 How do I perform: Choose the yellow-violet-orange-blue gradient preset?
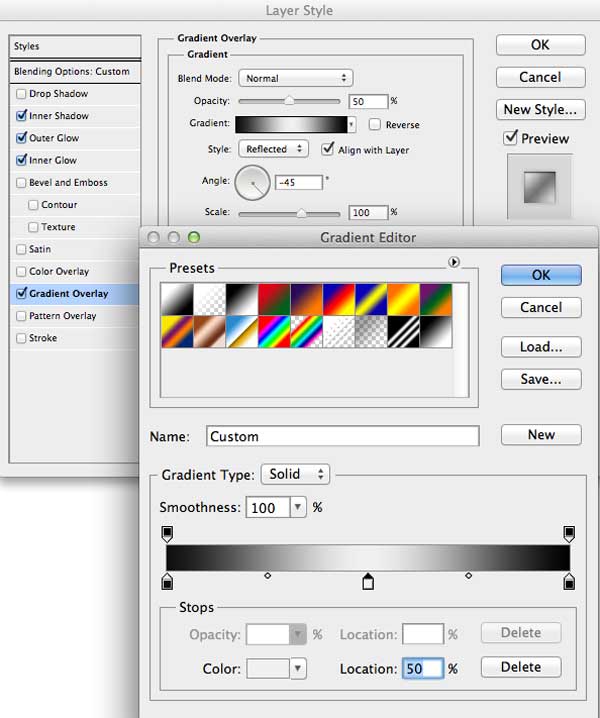coord(177,332)
